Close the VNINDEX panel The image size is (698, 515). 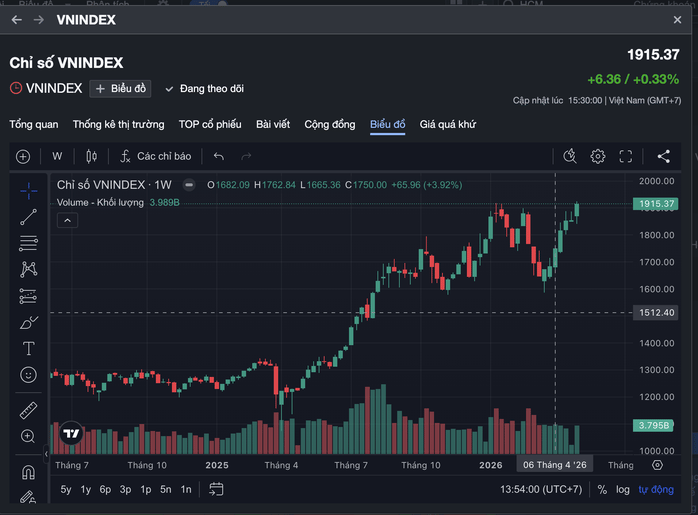(677, 20)
